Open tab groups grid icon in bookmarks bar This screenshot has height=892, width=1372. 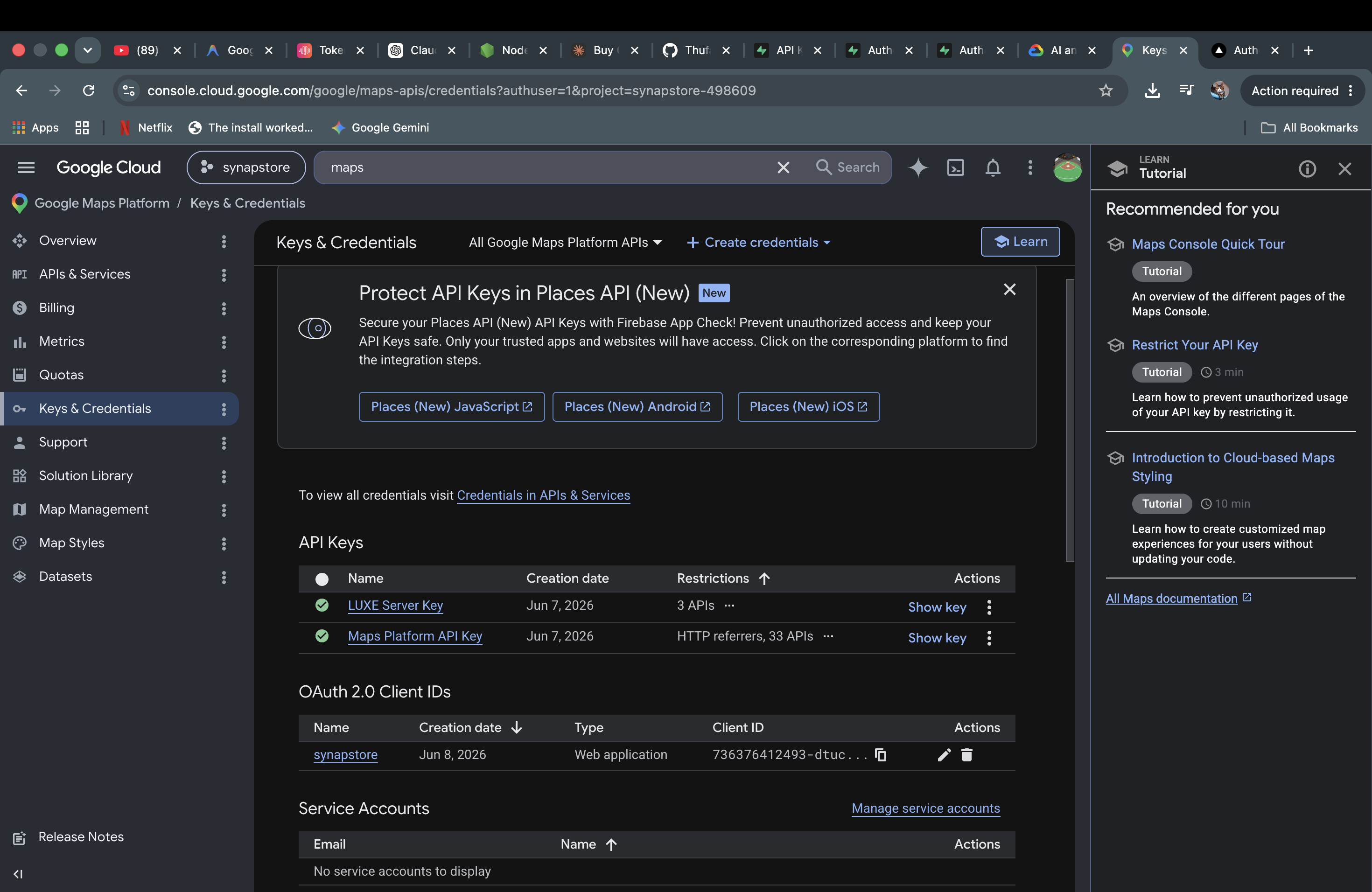click(82, 127)
